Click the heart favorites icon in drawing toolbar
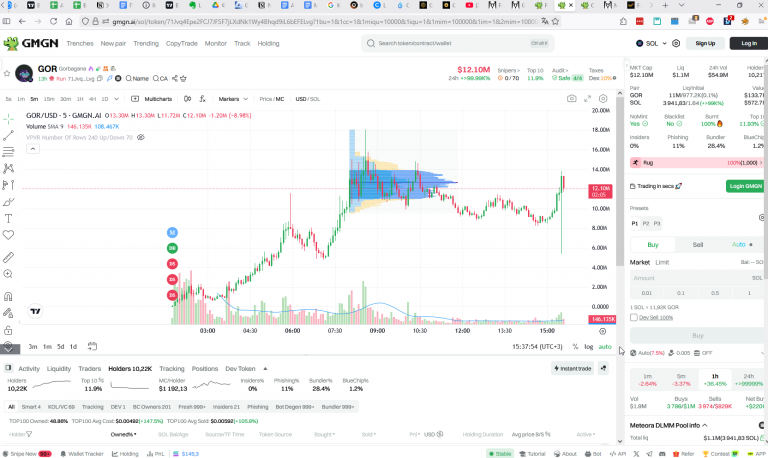 point(8,235)
